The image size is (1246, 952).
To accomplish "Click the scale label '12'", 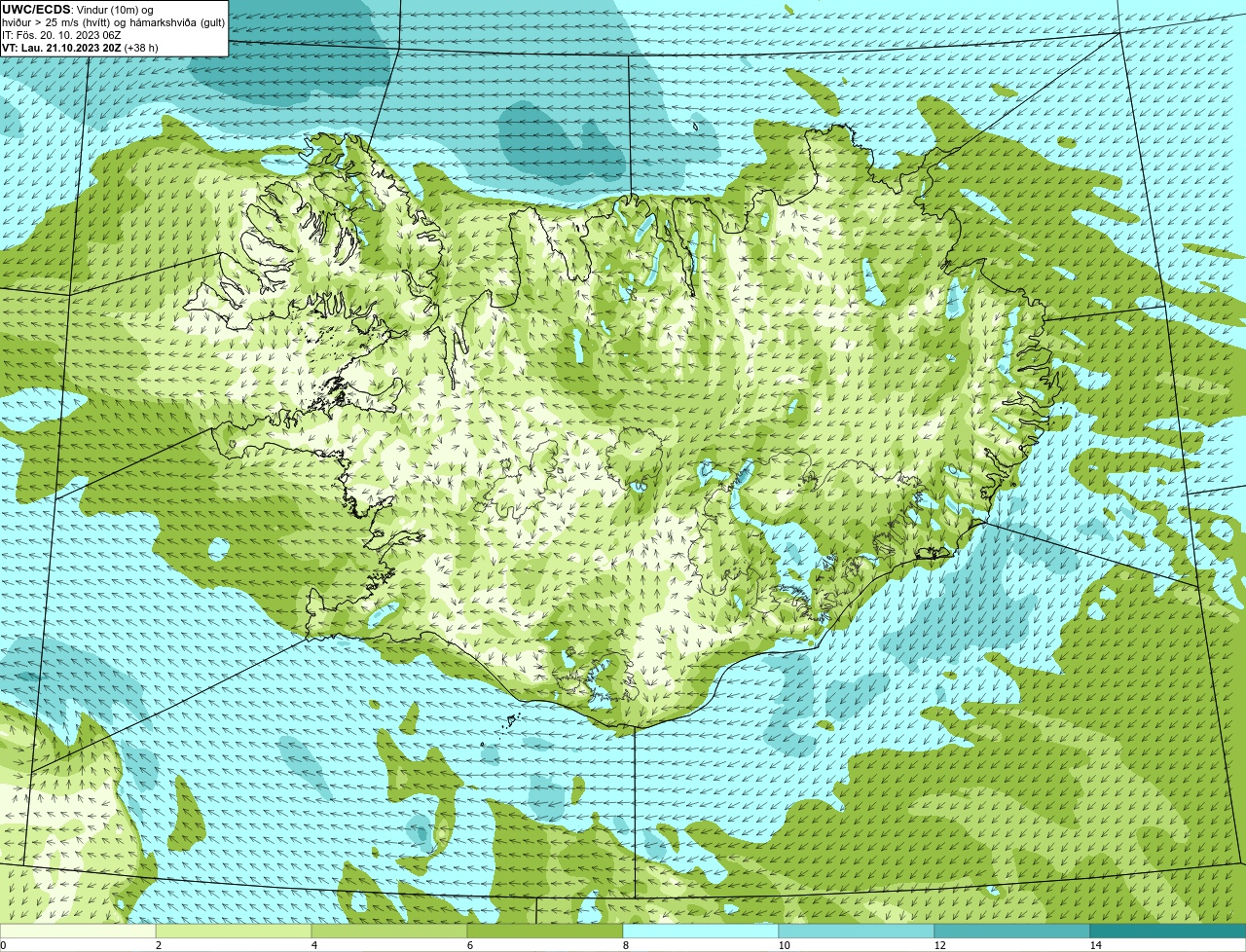I will coord(939,945).
